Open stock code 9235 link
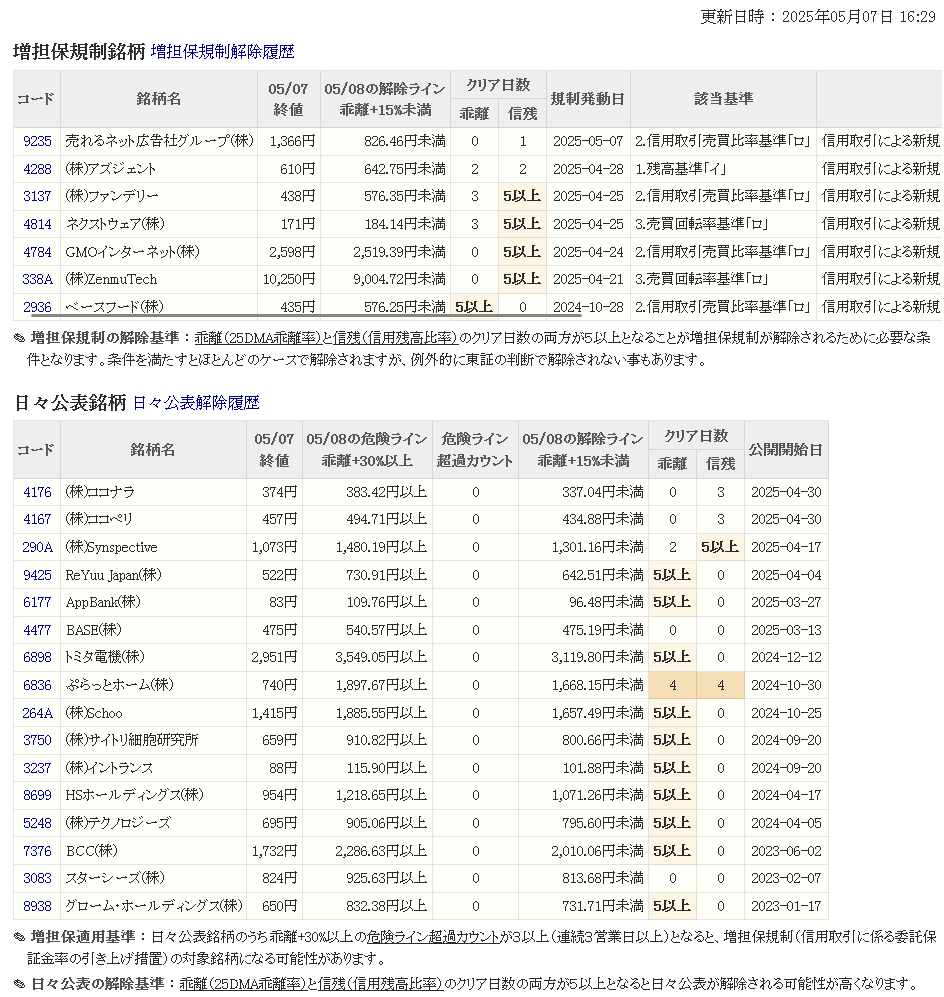944x997 pixels. click(37, 141)
